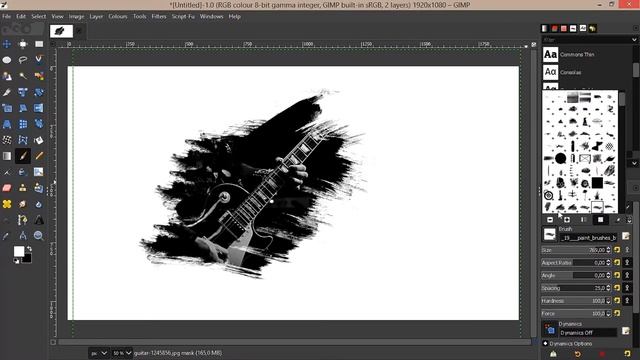Viewport: 640px width, 360px height.
Task: Open the Filters menu
Action: pos(159,16)
